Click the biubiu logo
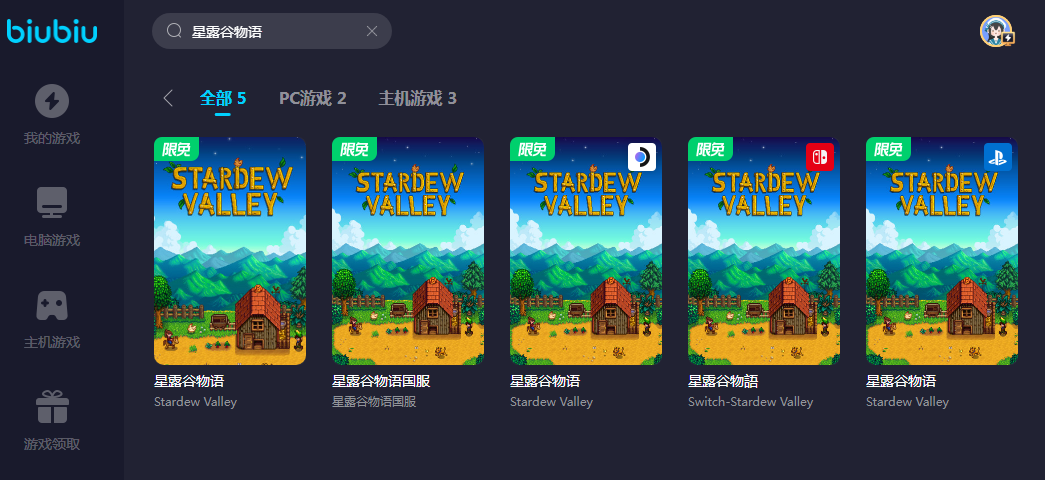 coord(52,31)
